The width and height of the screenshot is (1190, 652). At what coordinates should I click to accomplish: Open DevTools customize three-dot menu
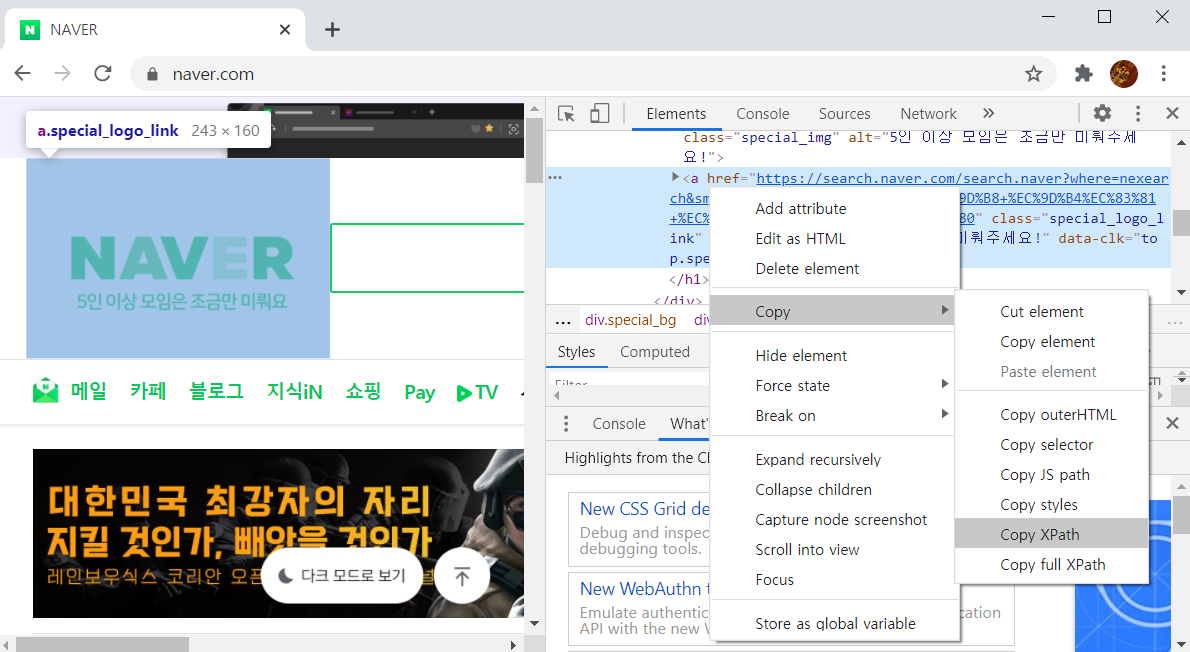point(1137,114)
